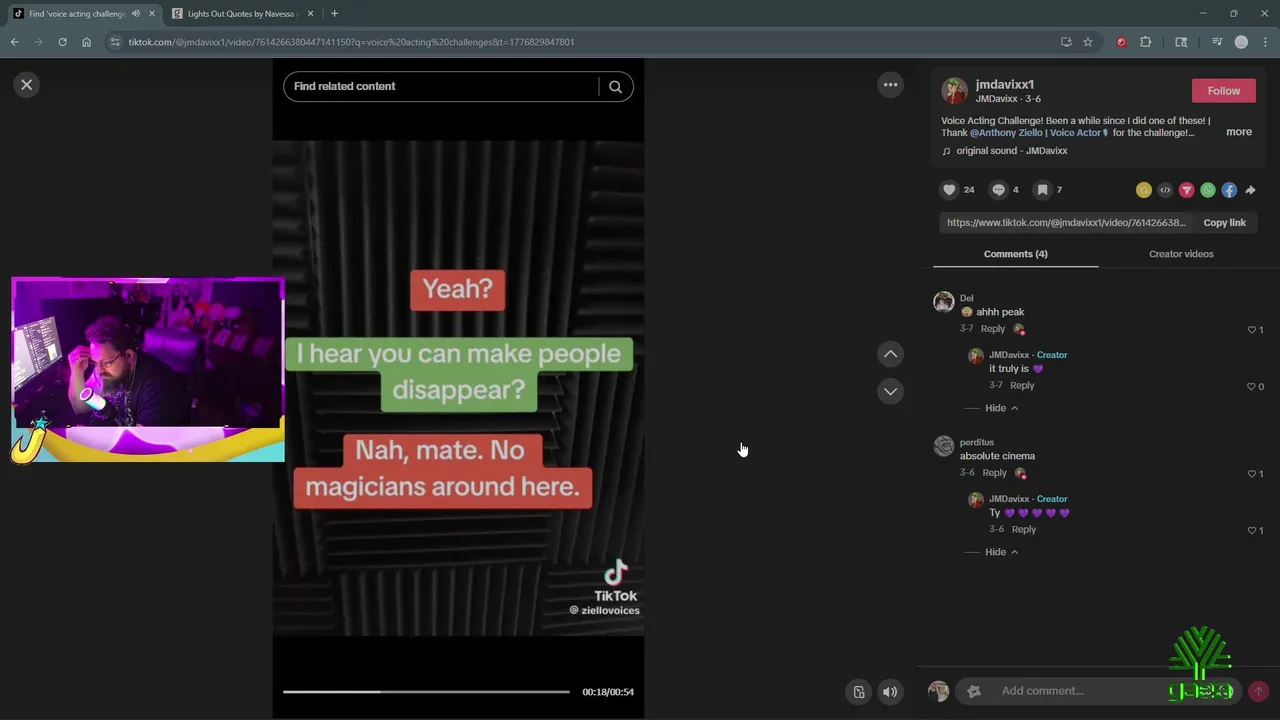This screenshot has height=720, width=1280.
Task: Bookmark this page with the star
Action: click(1088, 42)
